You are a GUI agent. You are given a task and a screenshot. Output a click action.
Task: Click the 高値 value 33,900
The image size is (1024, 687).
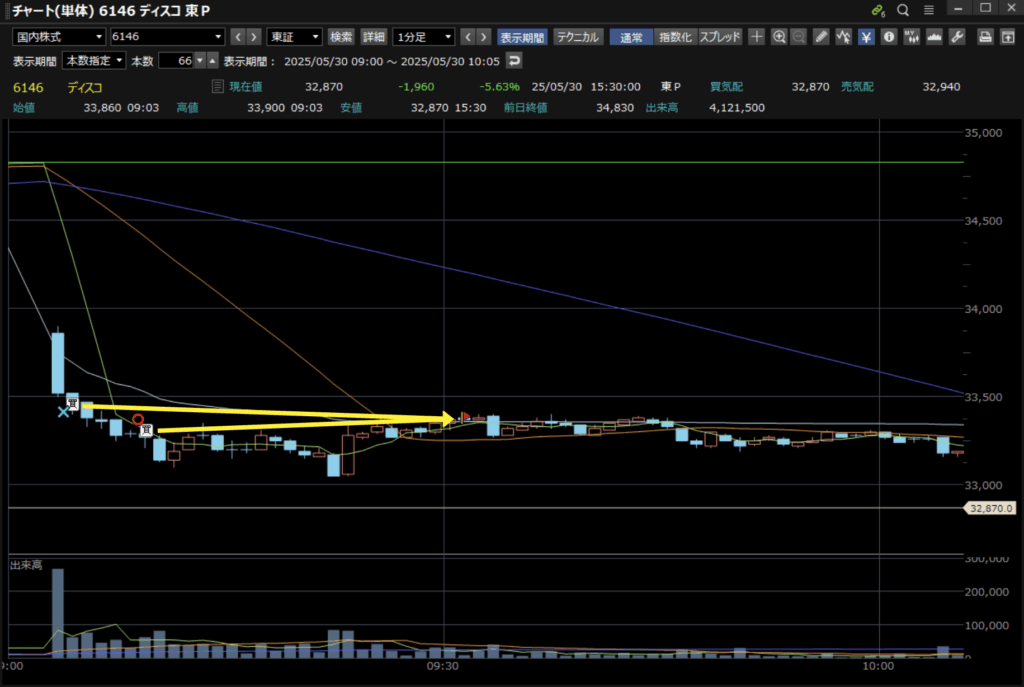(x=266, y=108)
